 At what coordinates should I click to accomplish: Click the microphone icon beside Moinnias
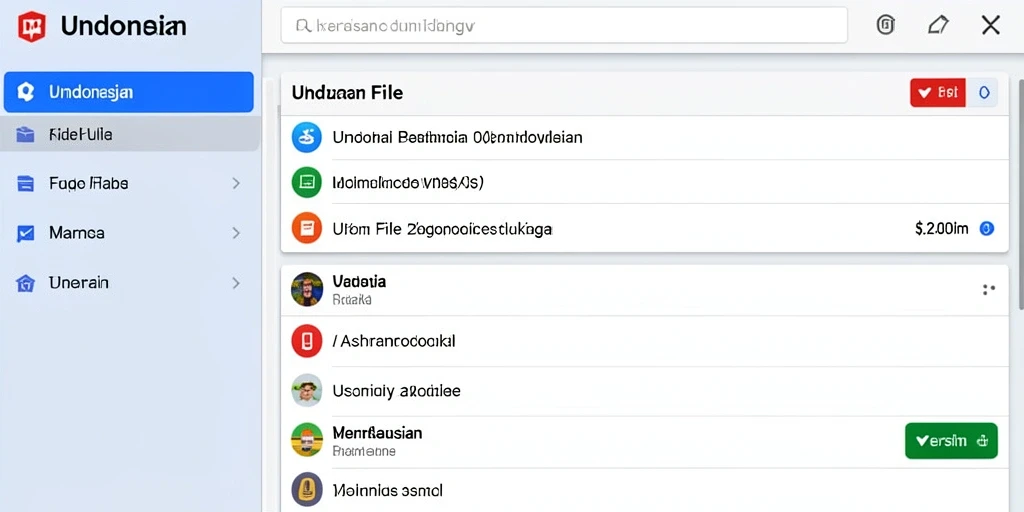click(306, 489)
